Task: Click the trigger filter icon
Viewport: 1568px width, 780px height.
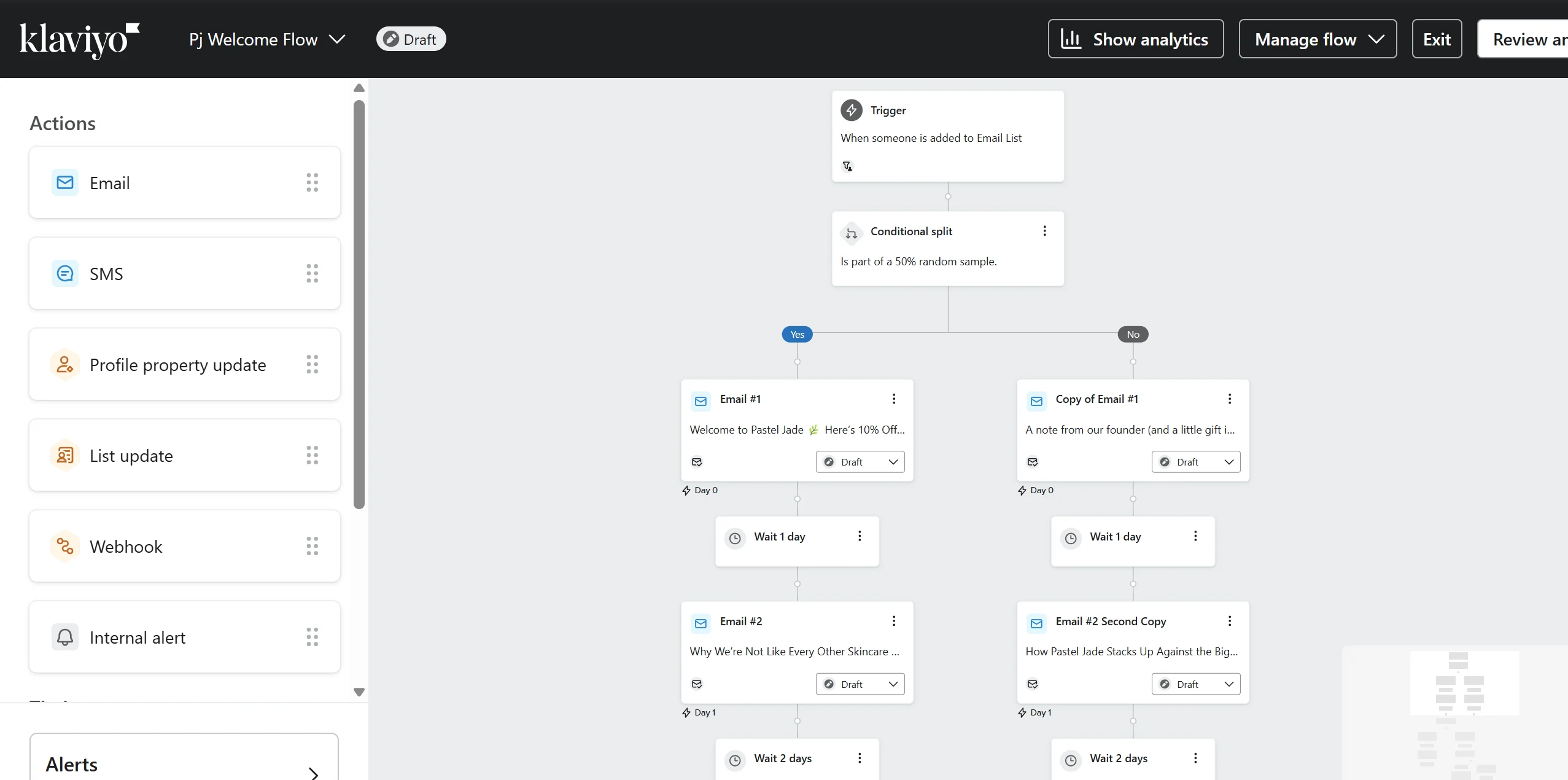Action: [x=847, y=166]
